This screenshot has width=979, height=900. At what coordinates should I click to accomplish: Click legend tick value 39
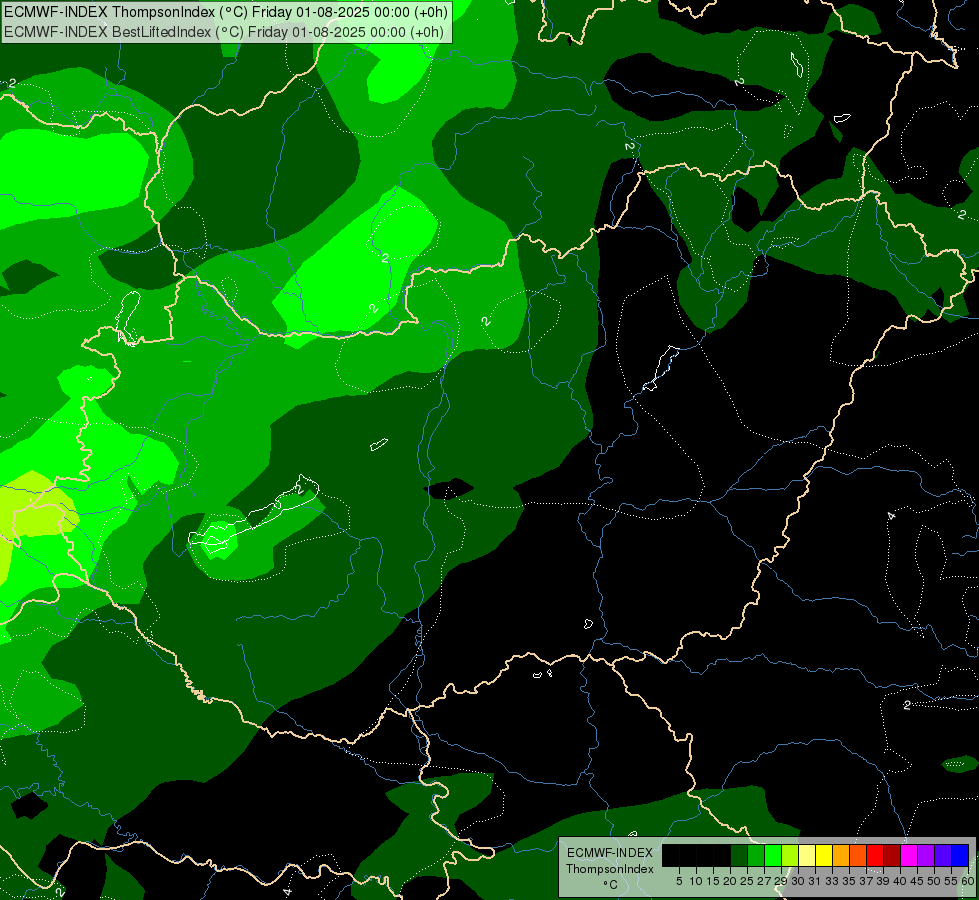click(883, 881)
